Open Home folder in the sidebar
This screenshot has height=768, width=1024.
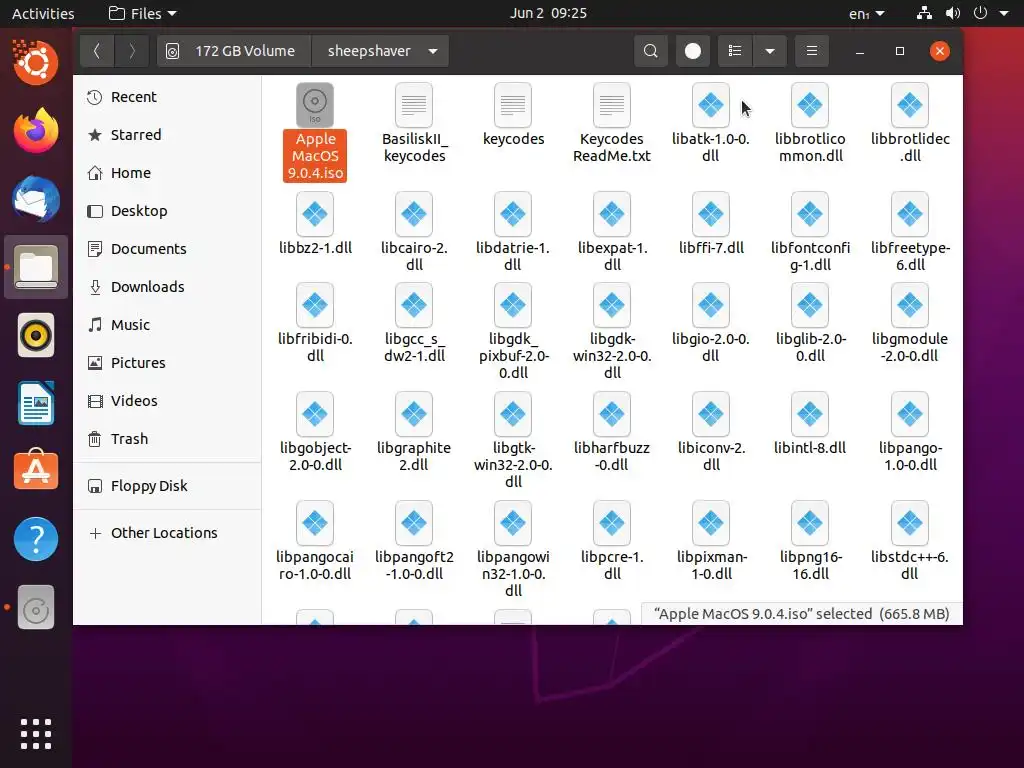(x=168, y=172)
